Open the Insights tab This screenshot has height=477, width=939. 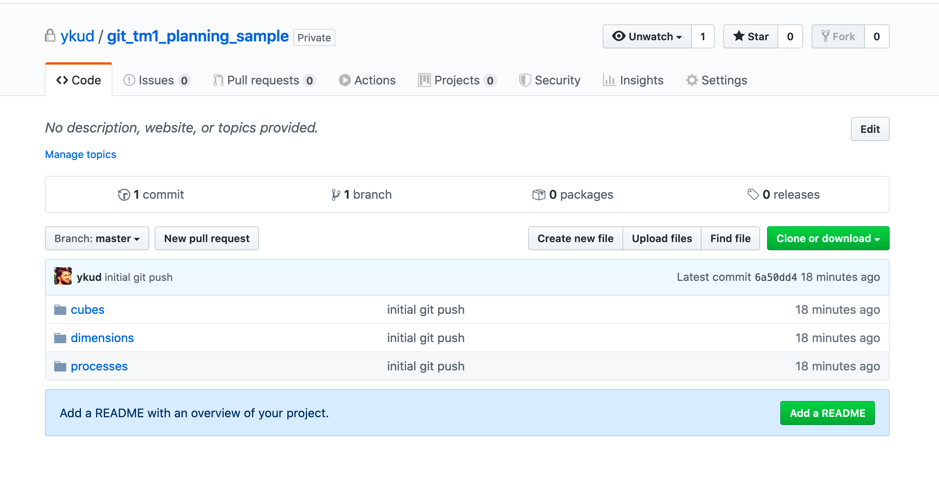633,80
